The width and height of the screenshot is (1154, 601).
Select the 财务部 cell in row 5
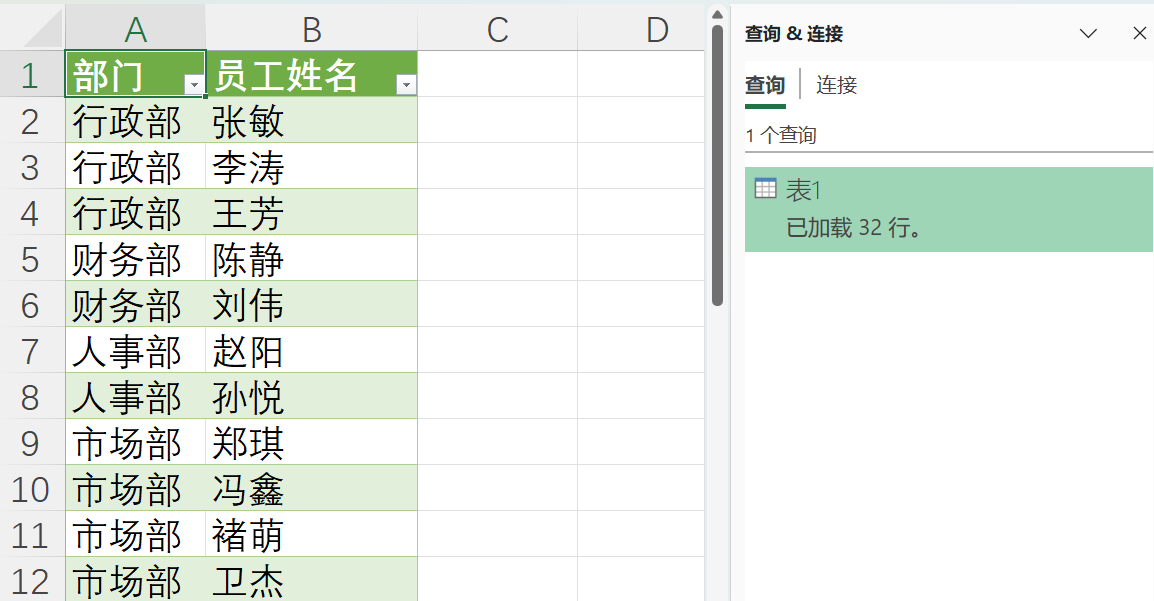[x=135, y=258]
